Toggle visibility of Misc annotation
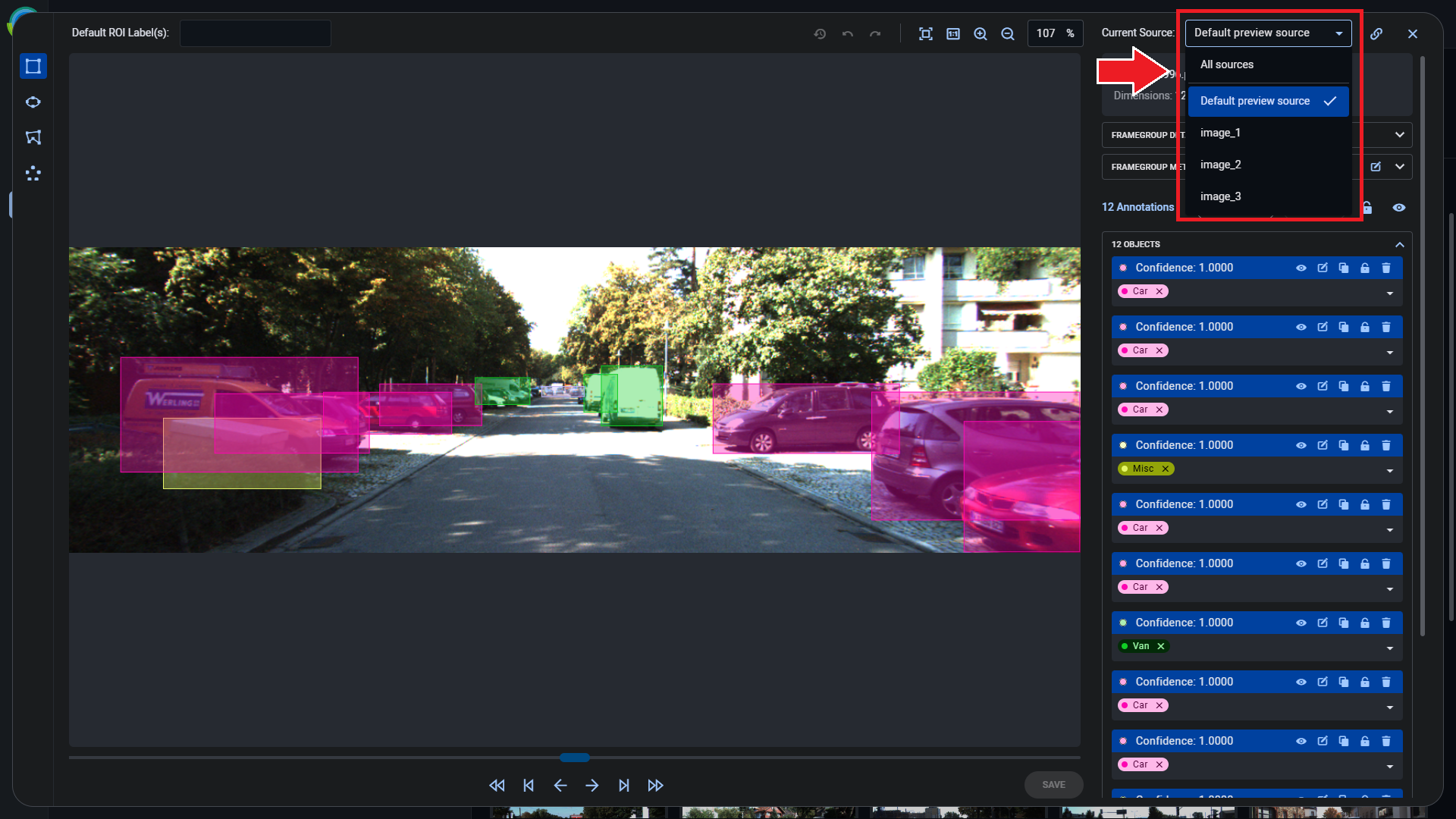 [1301, 445]
